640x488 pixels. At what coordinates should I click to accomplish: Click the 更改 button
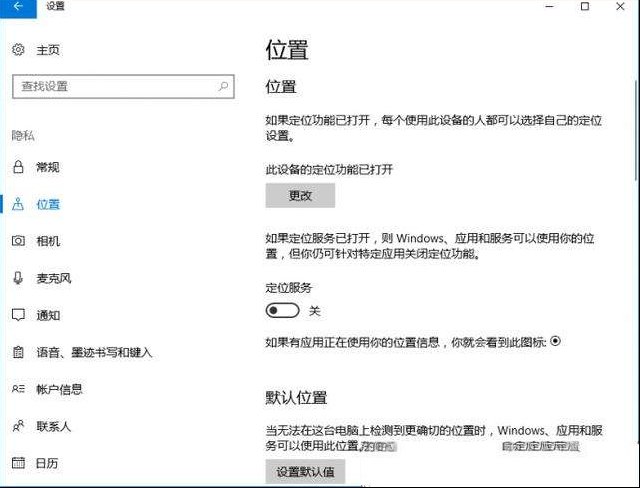(x=300, y=195)
